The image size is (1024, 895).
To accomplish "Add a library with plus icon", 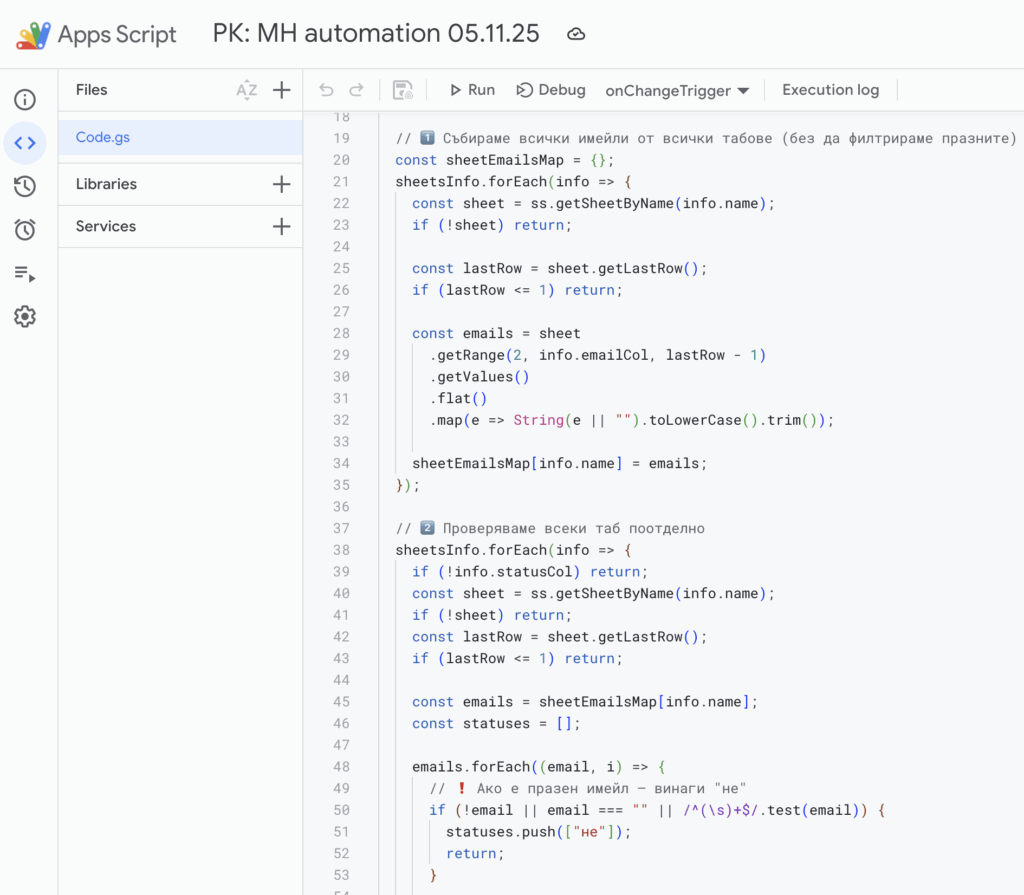I will pos(282,184).
